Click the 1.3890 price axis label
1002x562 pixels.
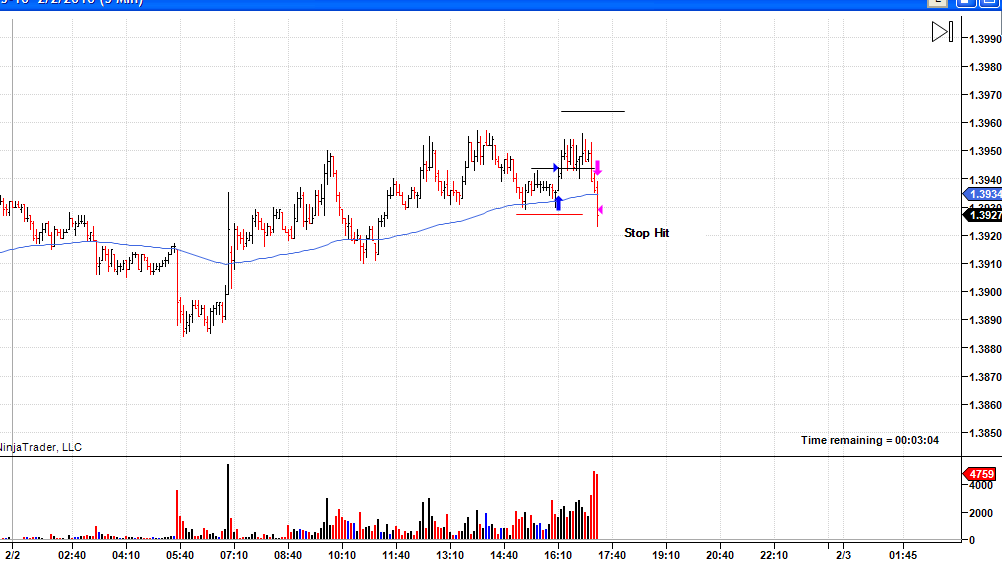click(x=985, y=320)
